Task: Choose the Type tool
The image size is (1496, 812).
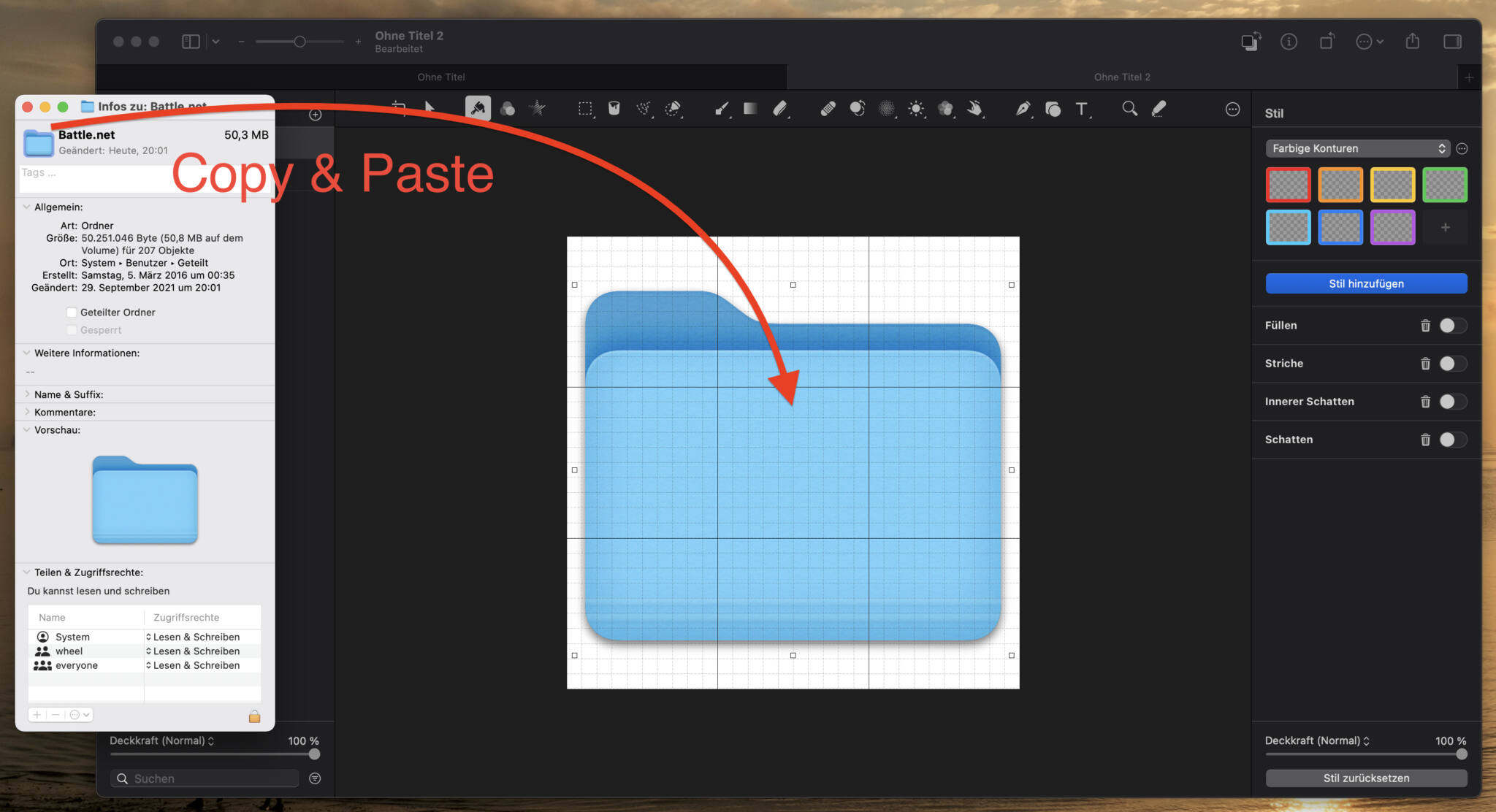Action: (x=1082, y=107)
